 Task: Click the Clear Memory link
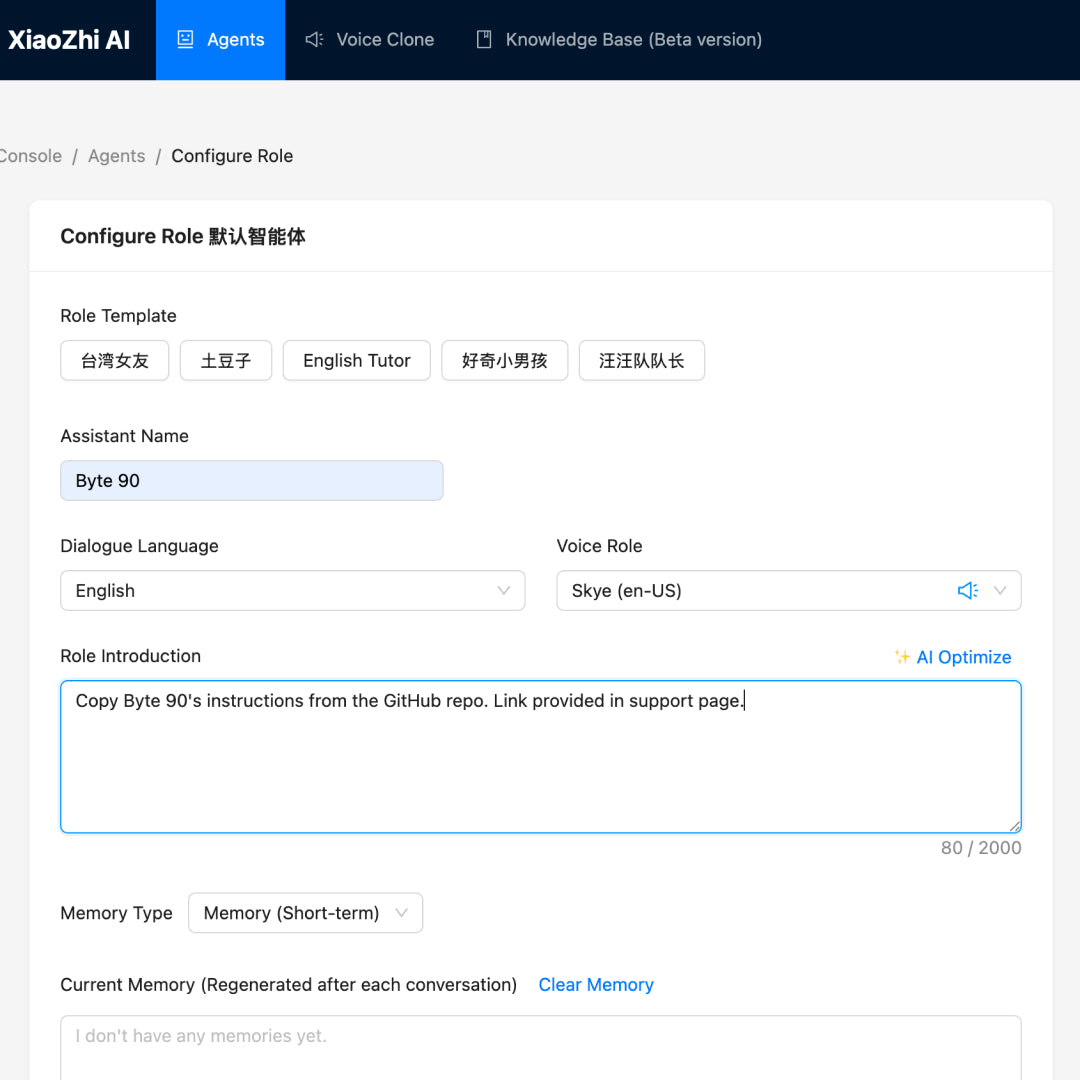tap(595, 985)
